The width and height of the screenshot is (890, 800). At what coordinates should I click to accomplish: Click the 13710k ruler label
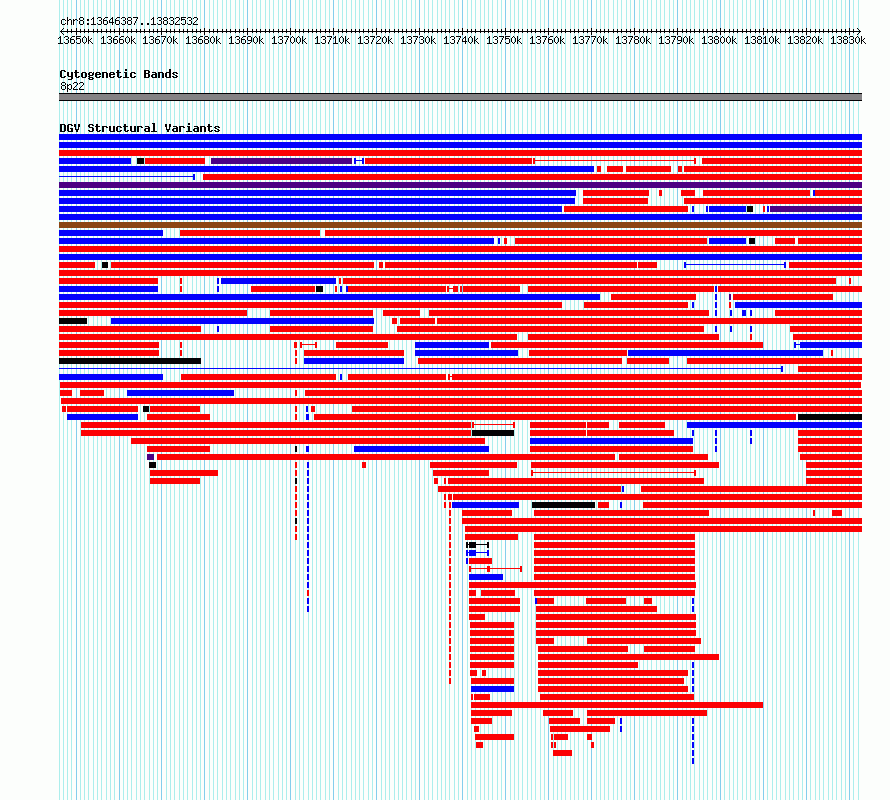(332, 40)
